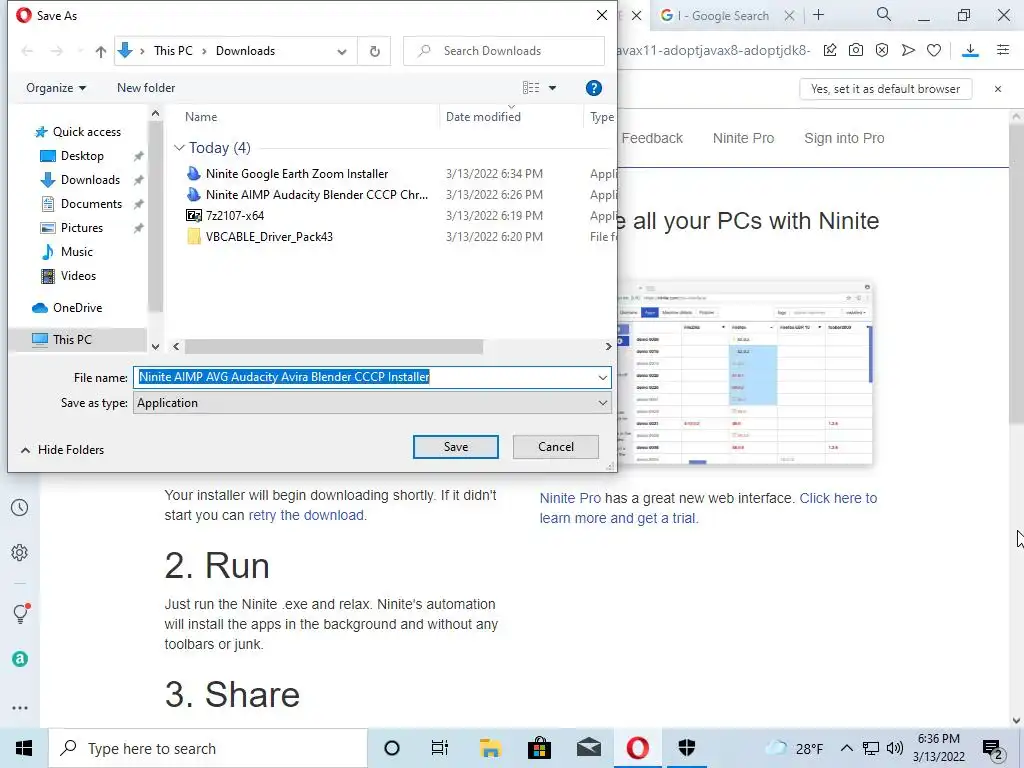Click the Back arrow in Save As dialog

click(27, 51)
